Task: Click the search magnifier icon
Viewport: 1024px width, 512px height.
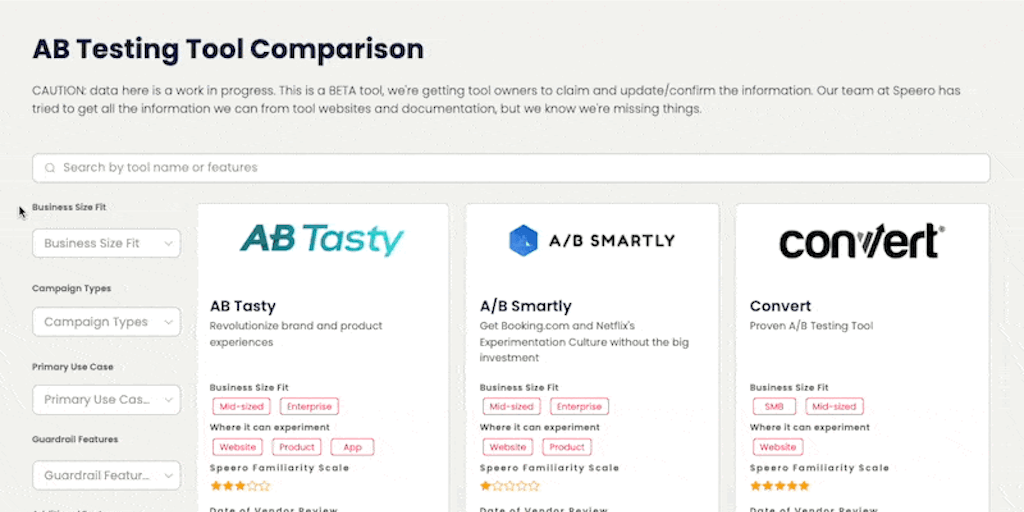Action: (x=49, y=168)
